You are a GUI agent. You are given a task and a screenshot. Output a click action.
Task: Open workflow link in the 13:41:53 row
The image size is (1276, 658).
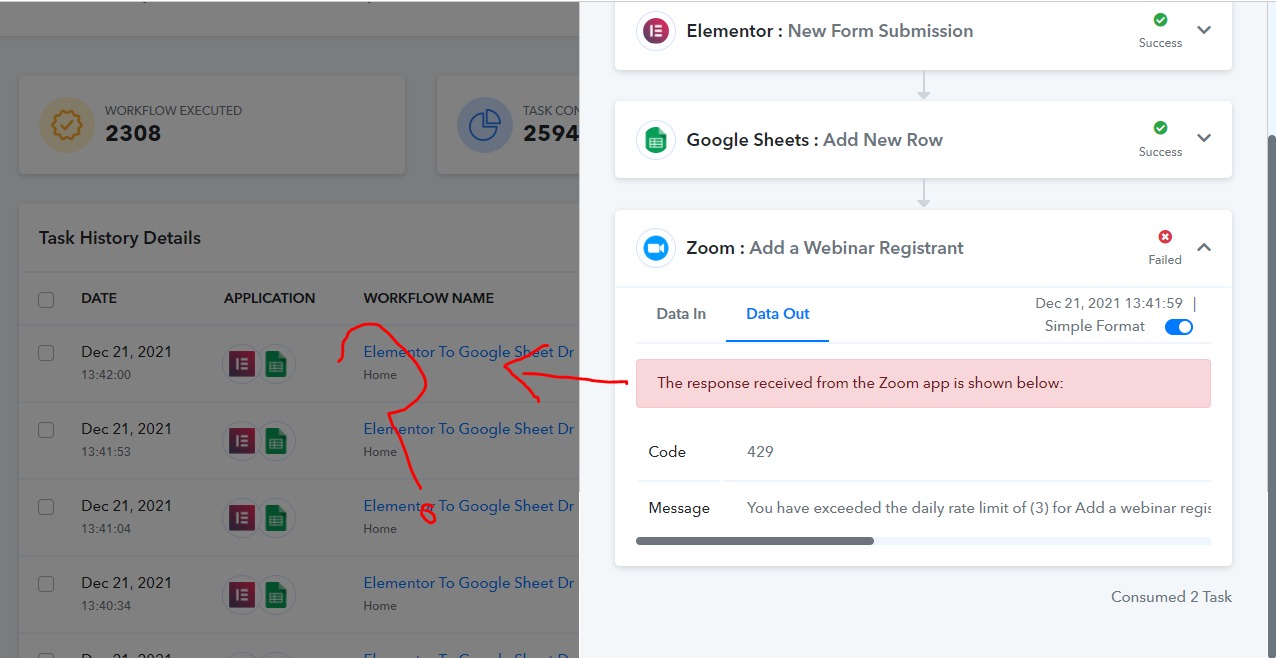(x=469, y=429)
